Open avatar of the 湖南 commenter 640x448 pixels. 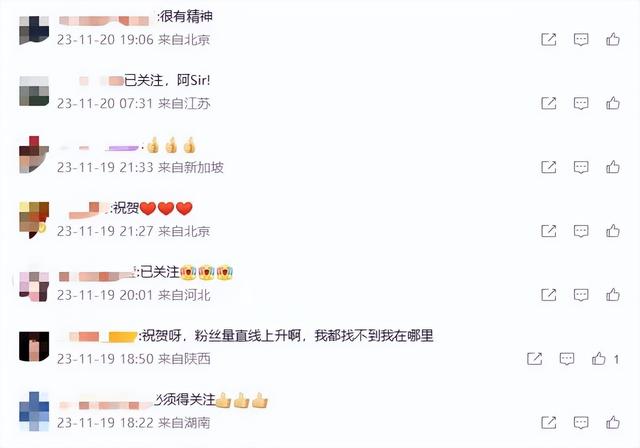pos(34,411)
